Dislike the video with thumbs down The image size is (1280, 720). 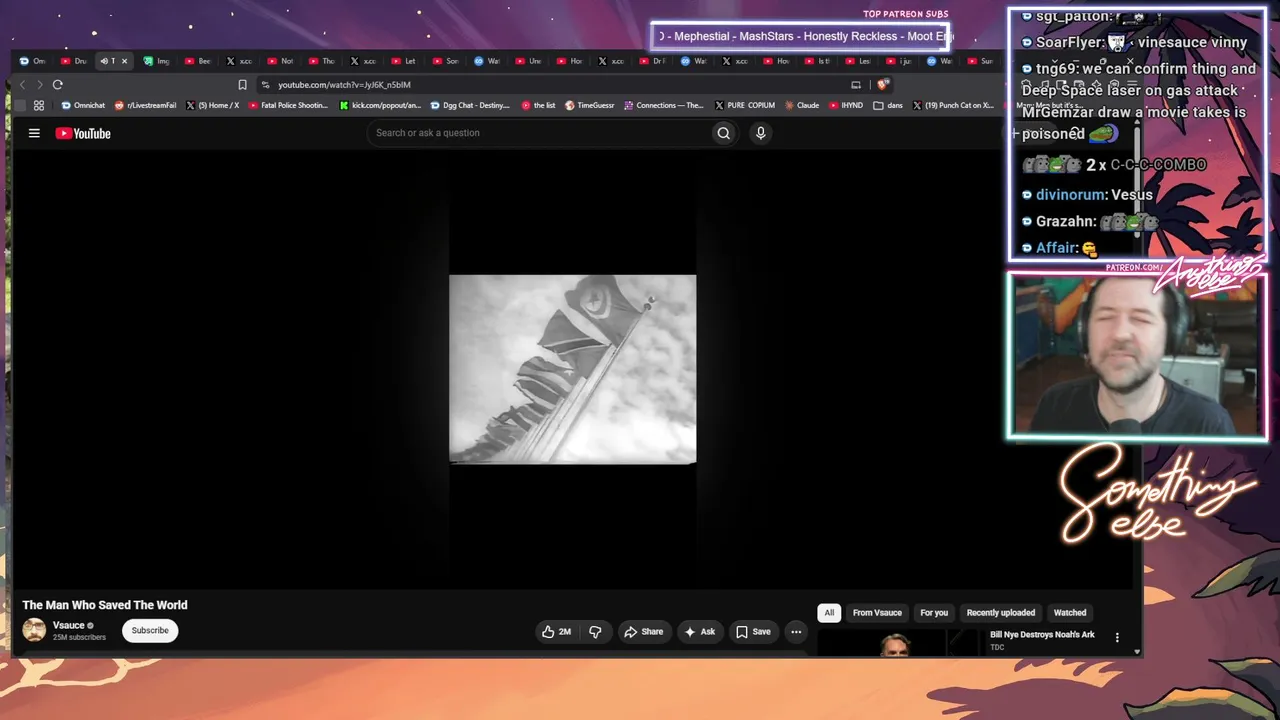595,632
